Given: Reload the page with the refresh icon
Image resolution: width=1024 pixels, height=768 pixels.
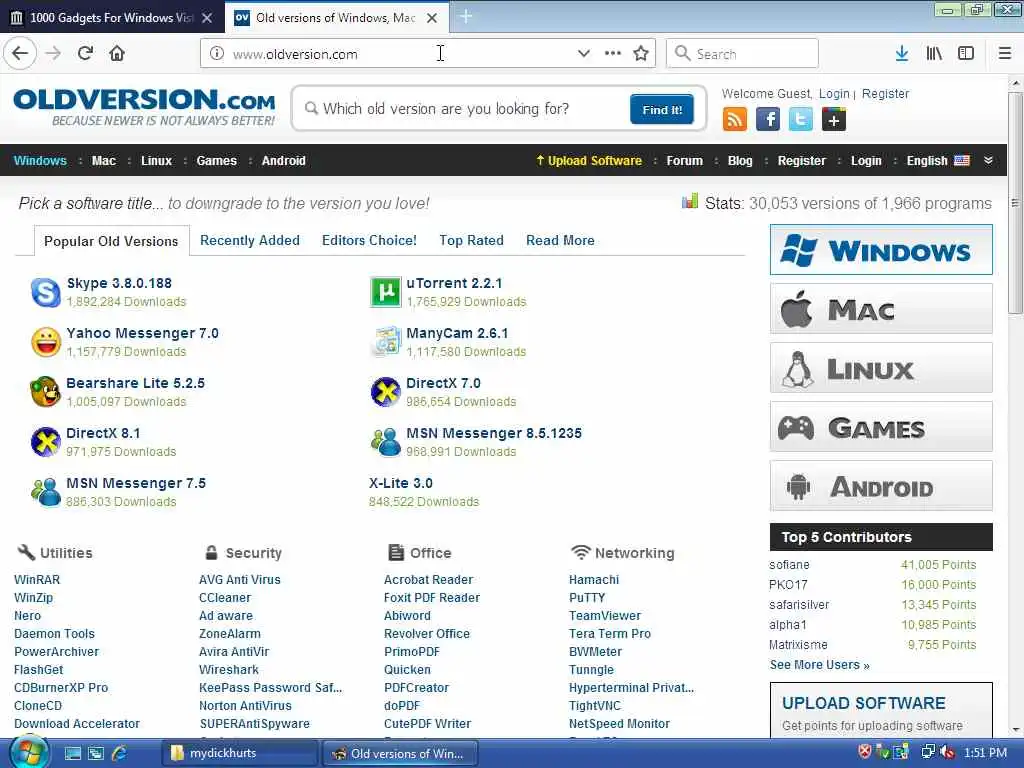Looking at the screenshot, I should [x=85, y=53].
